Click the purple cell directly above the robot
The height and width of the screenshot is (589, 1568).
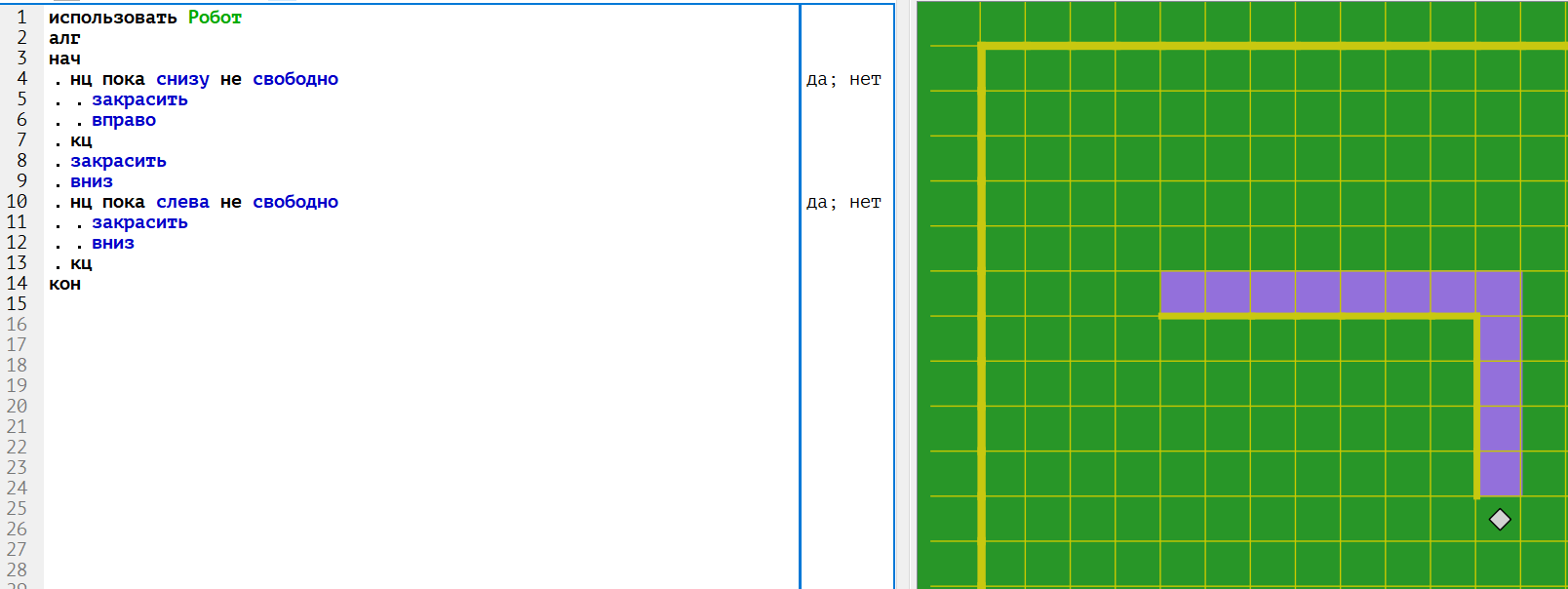(1500, 473)
